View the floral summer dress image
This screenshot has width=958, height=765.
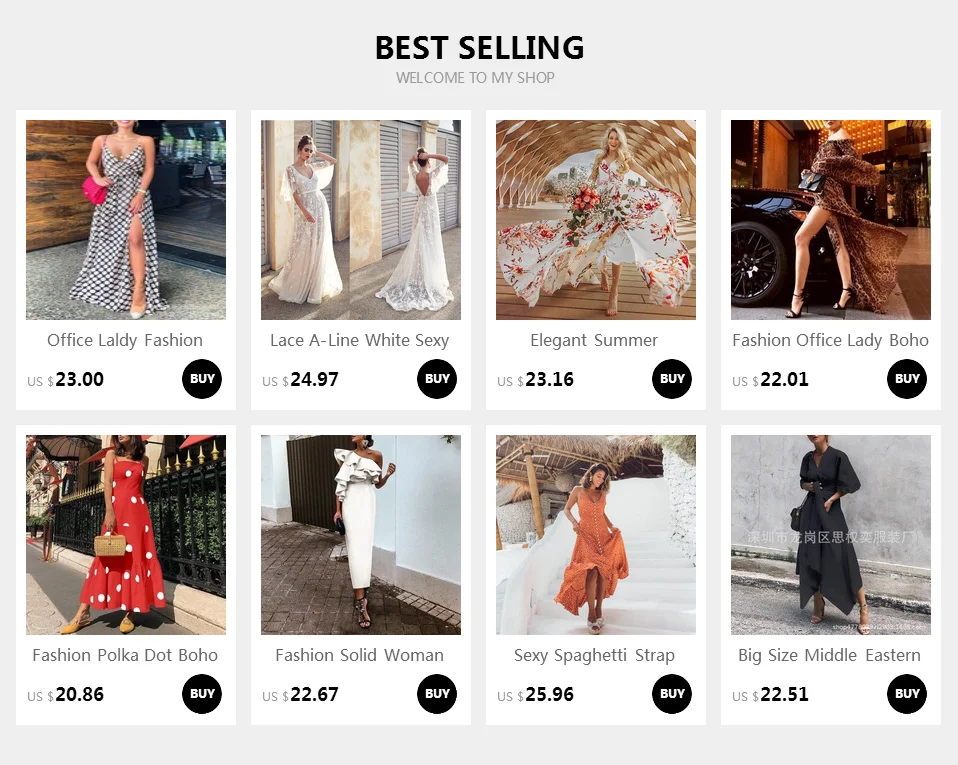[596, 220]
